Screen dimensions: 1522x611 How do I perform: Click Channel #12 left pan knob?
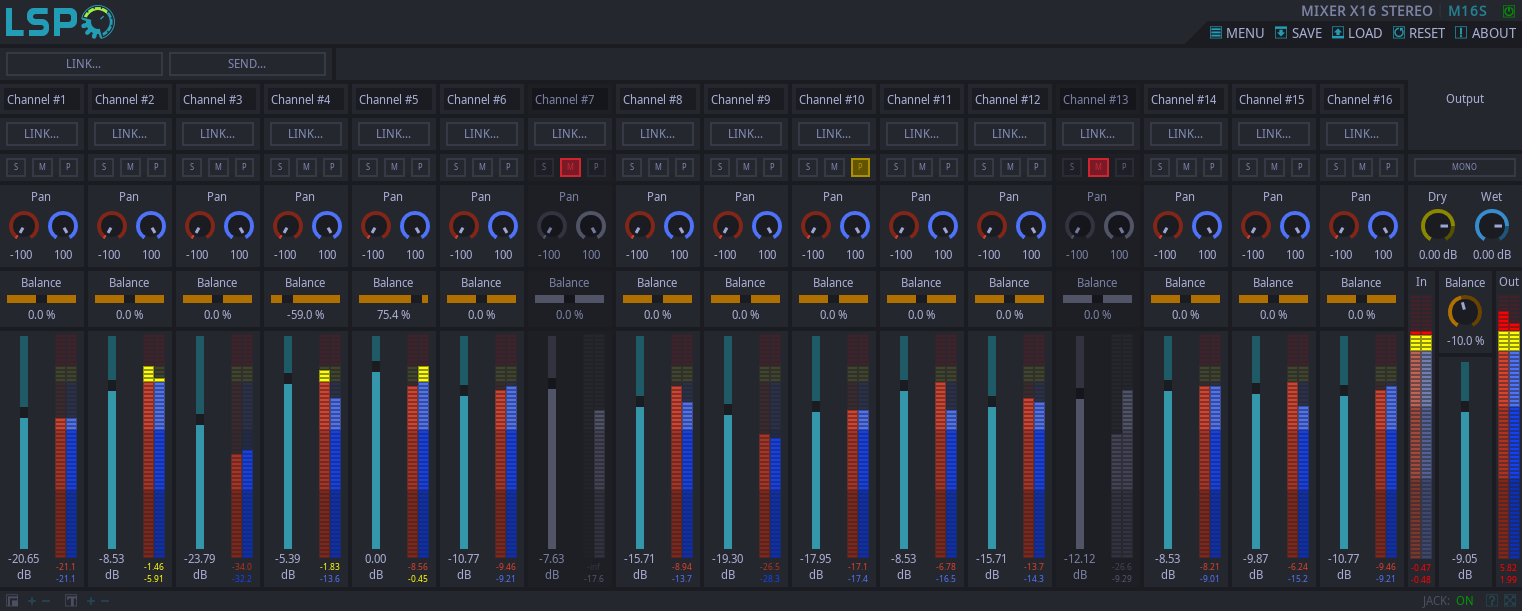click(x=991, y=227)
